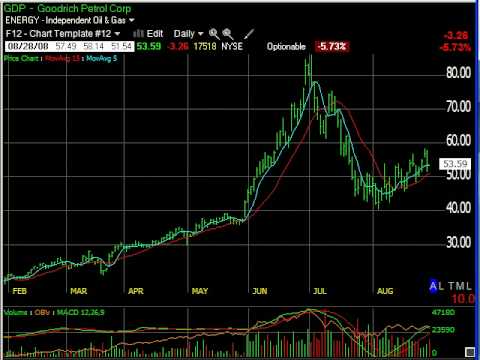Select the highlighted A scale toggle
Viewport: 480px width, 360px height.
coord(433,286)
